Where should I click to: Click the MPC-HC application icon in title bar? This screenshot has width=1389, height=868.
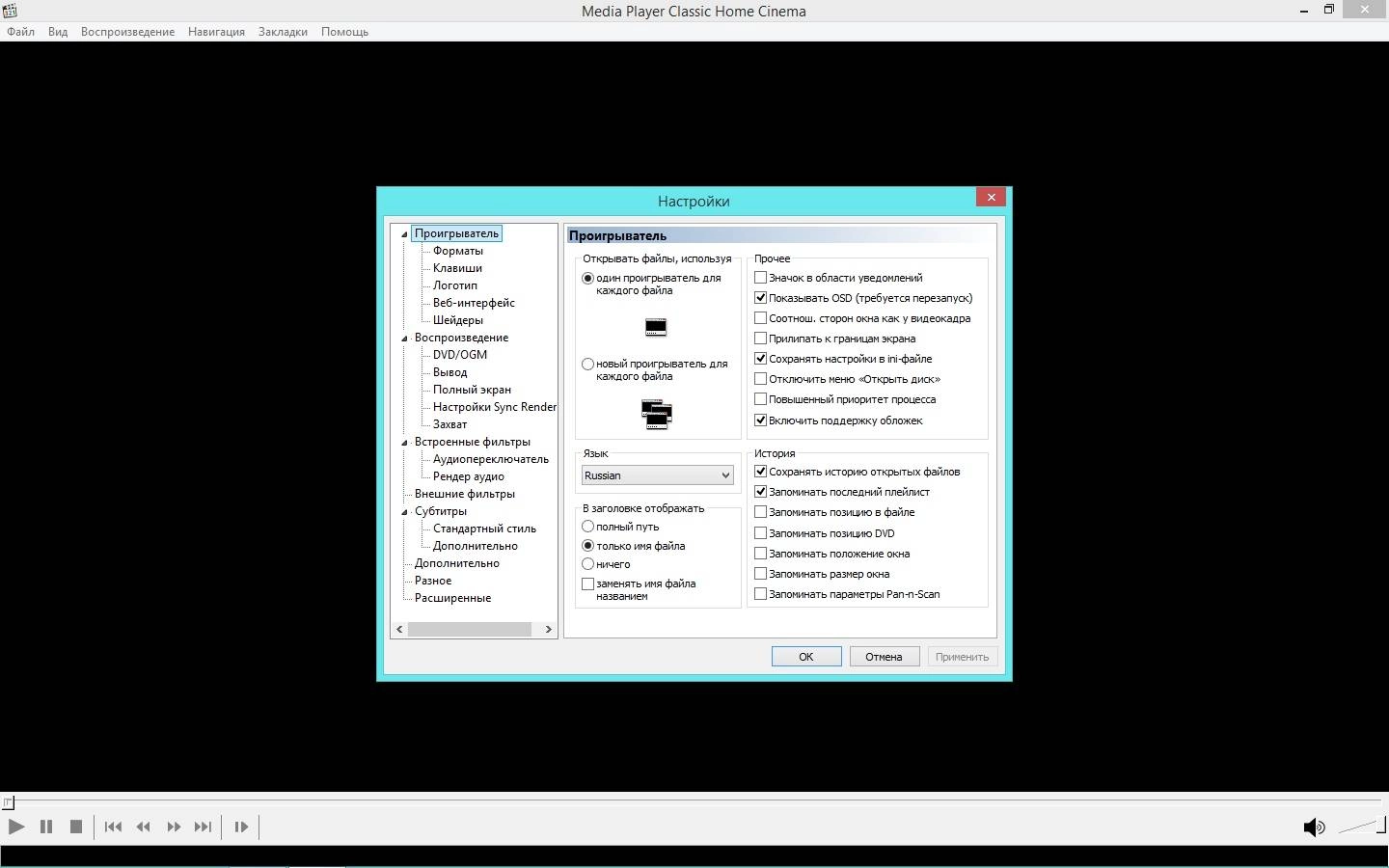coord(10,11)
